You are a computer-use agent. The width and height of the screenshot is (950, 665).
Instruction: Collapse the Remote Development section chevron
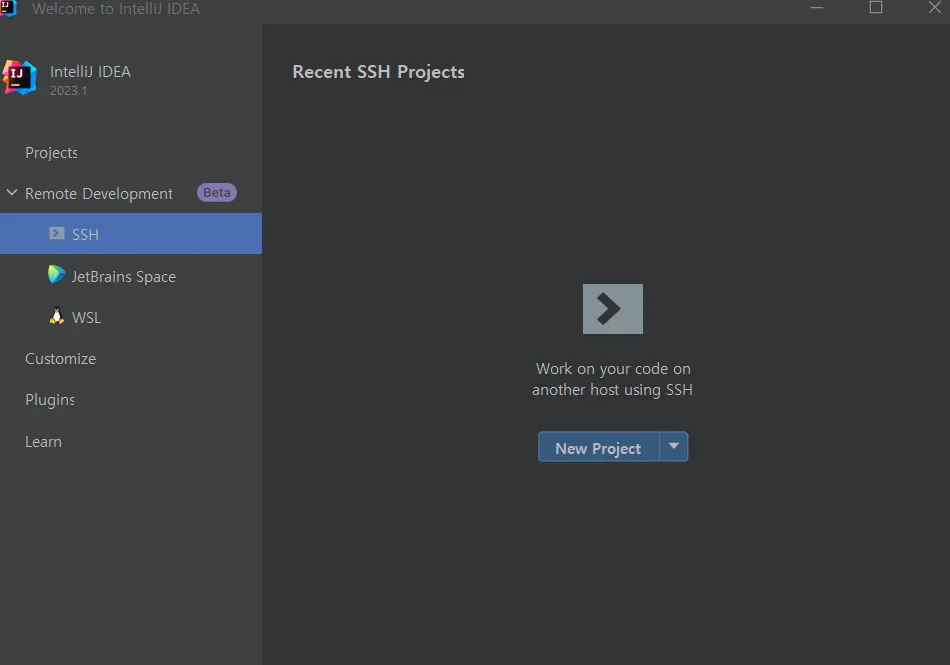[12, 193]
